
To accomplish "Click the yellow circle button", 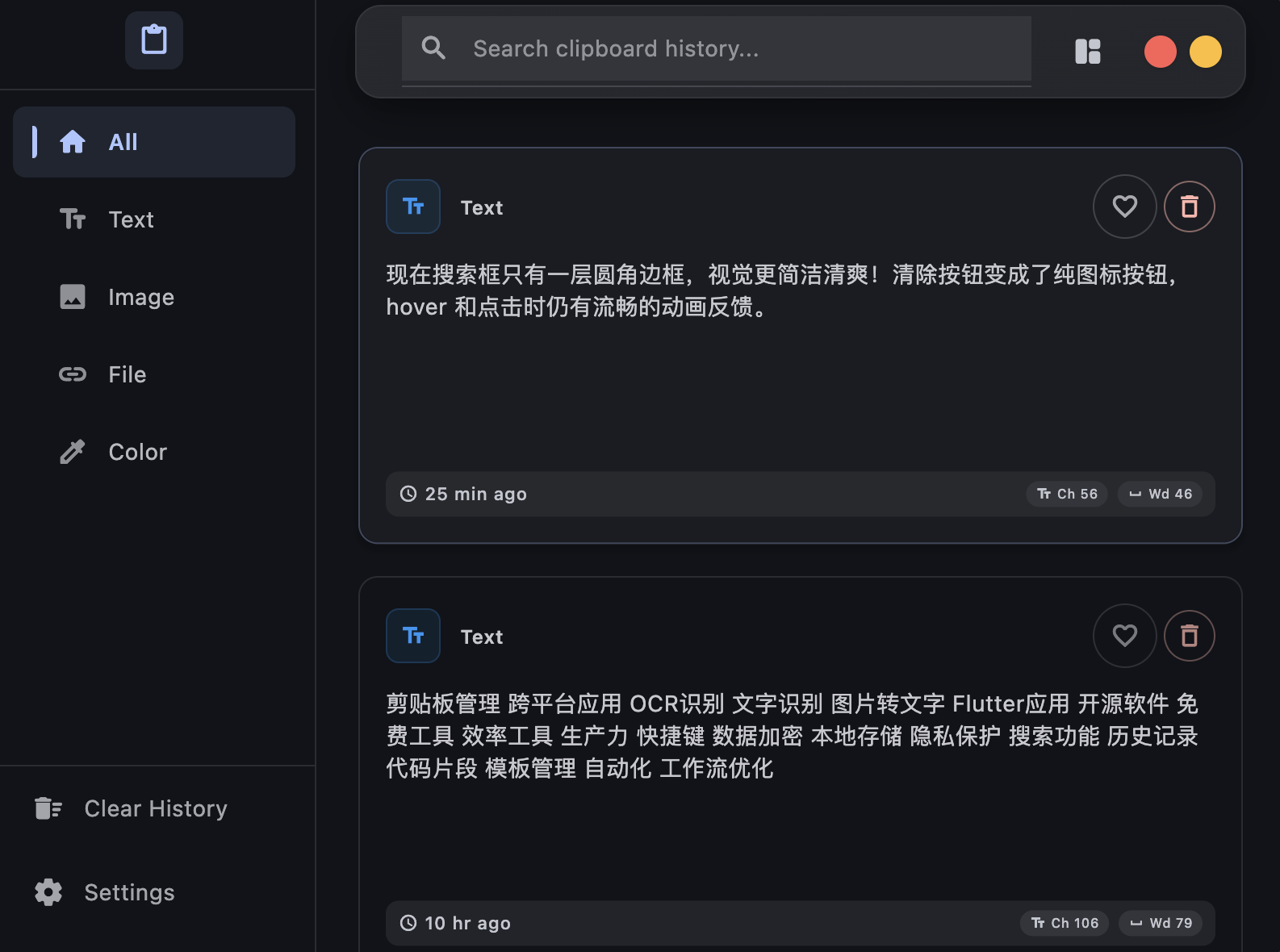I will [1206, 52].
